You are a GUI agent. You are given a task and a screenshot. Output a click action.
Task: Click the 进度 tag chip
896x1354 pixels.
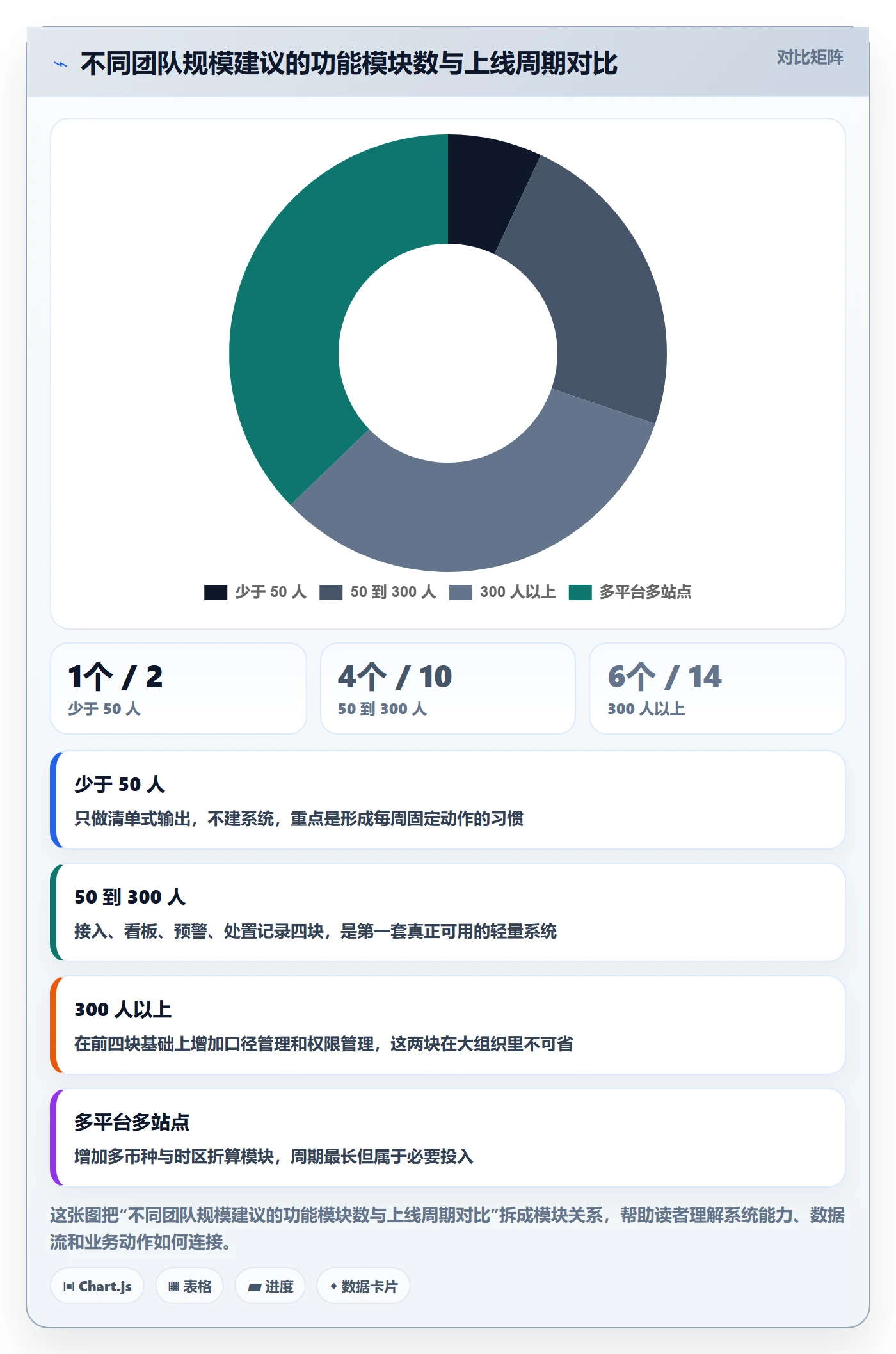pyautogui.click(x=270, y=1286)
